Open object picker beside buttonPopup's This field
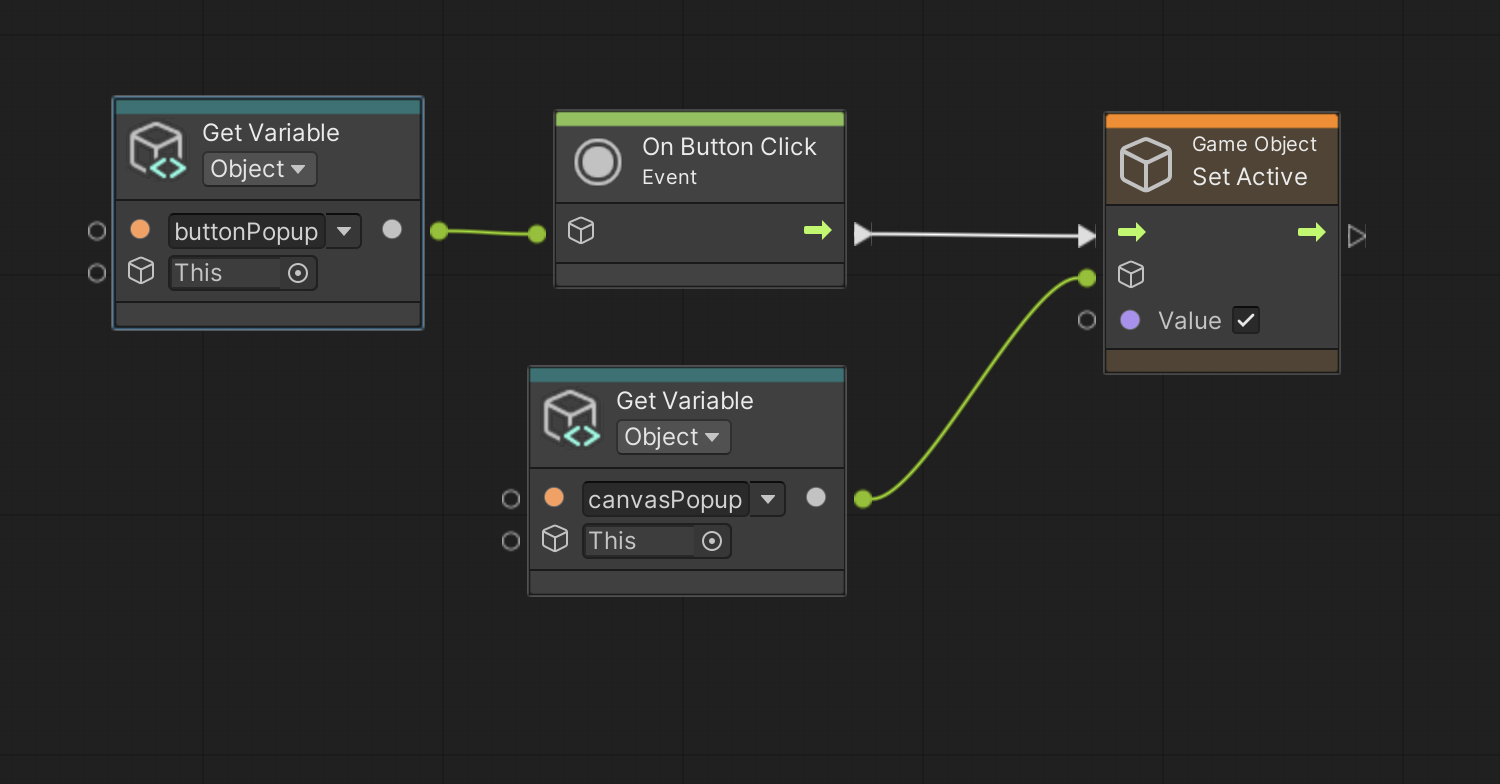 tap(298, 273)
